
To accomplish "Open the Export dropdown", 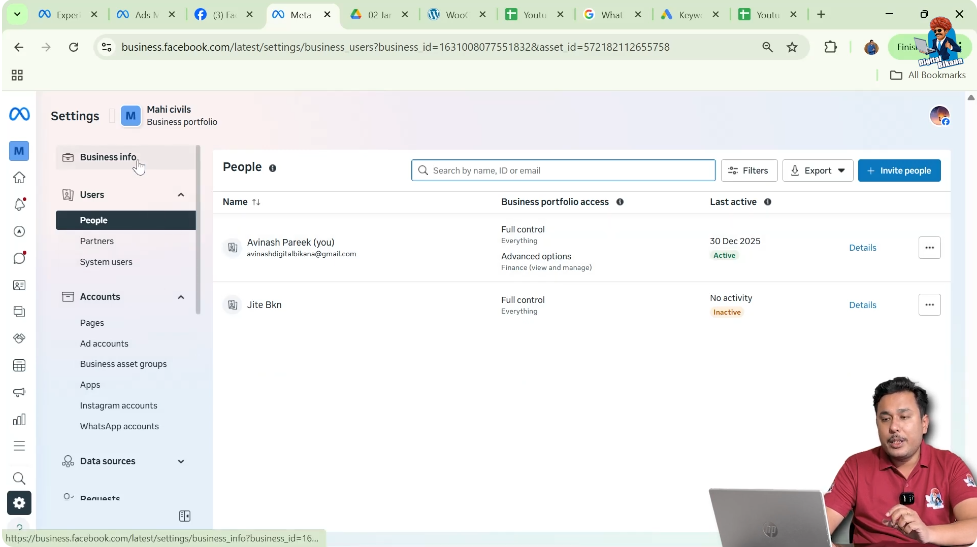I will point(817,171).
